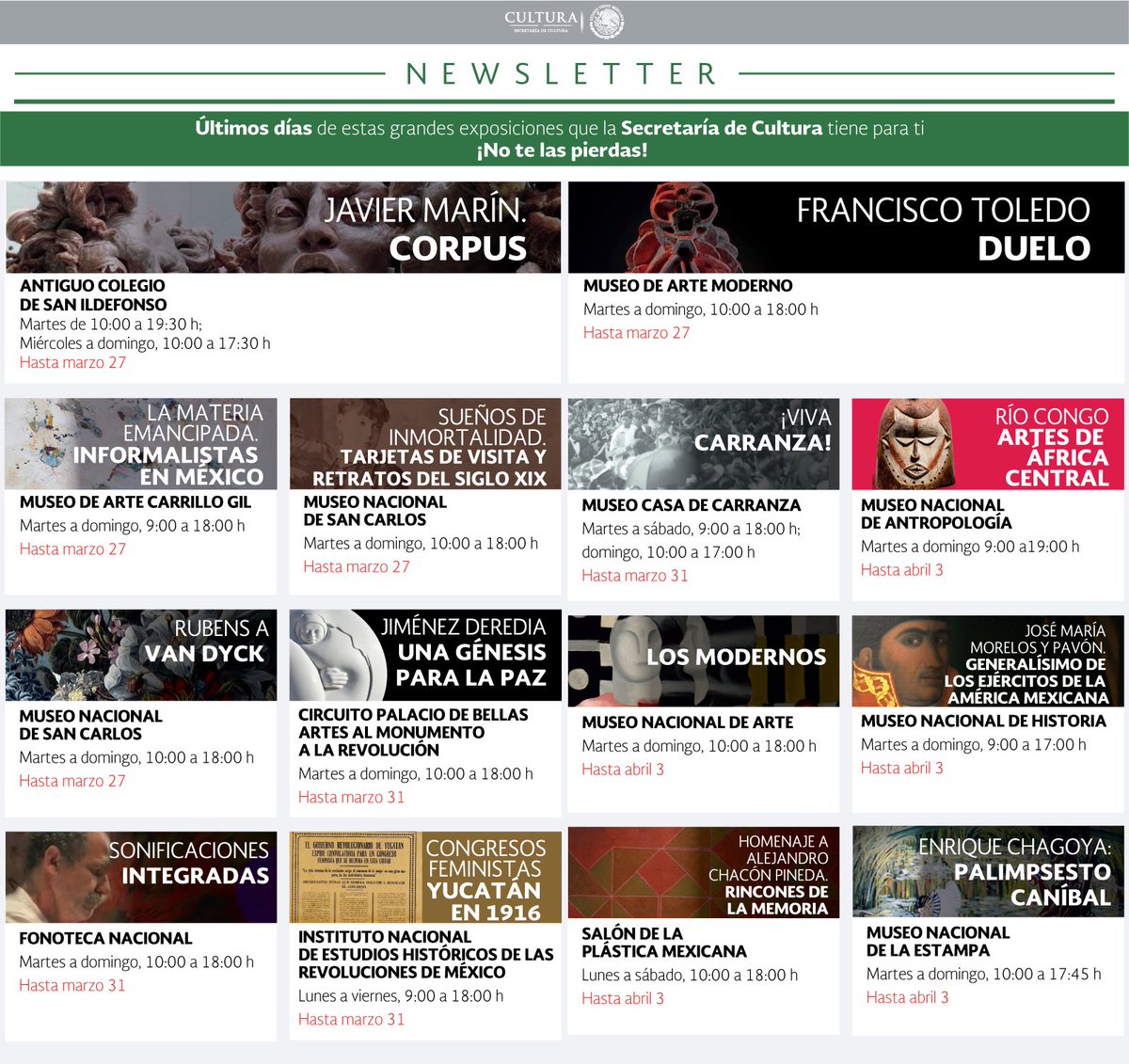This screenshot has height=1064, width=1129.
Task: Click 'Museo de Arte Carrillo Gil' venue name
Action: pyautogui.click(x=135, y=502)
